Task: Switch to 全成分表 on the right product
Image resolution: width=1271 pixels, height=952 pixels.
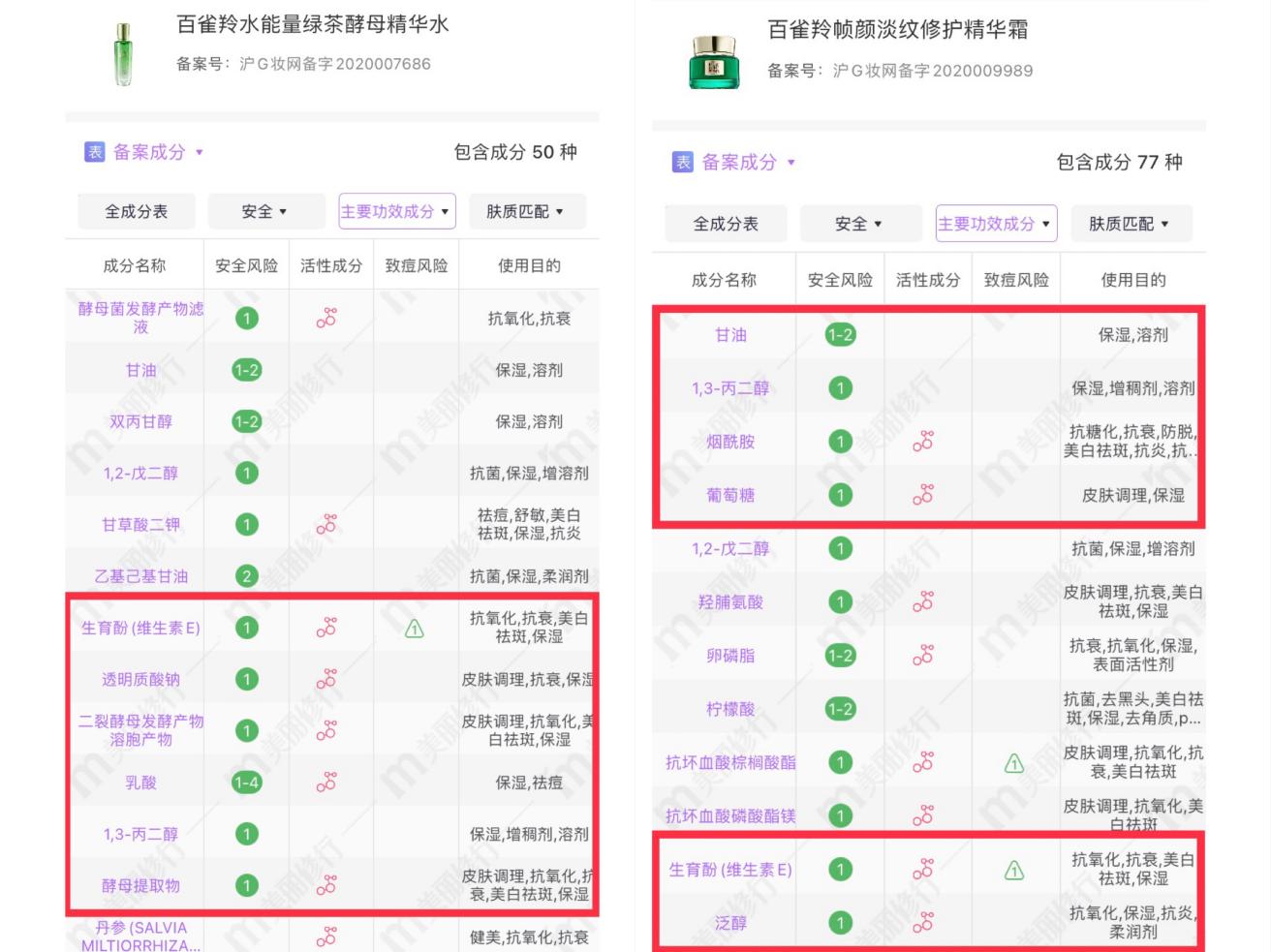Action: click(x=725, y=223)
